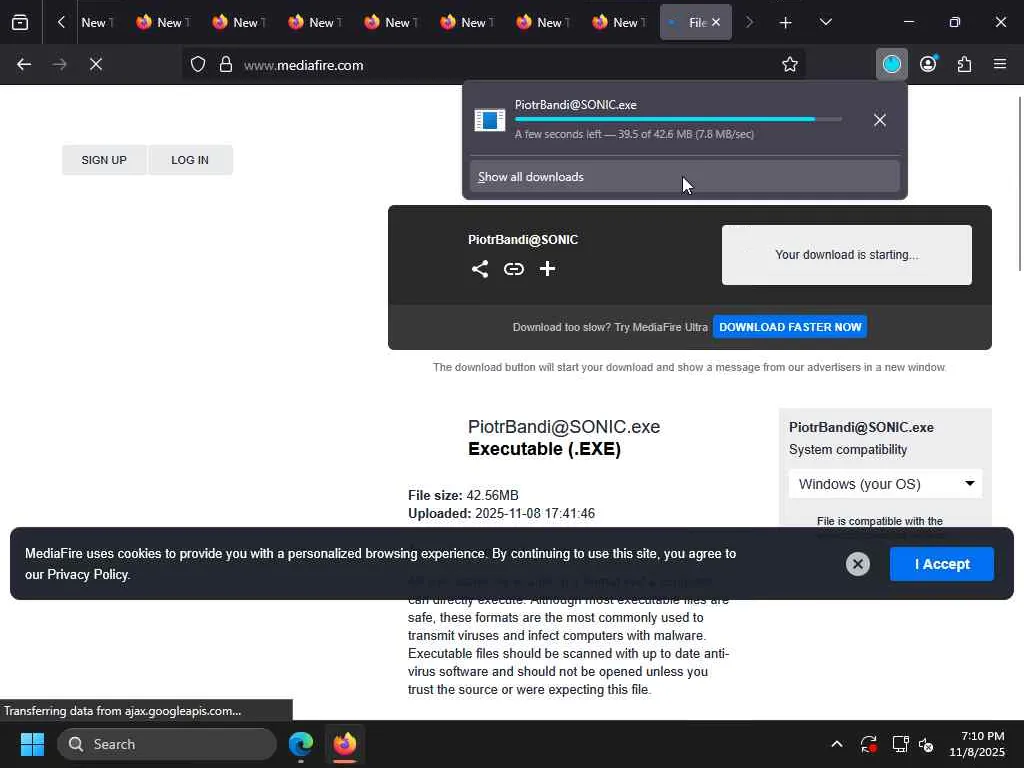Open tracking protection shield icon
This screenshot has height=768, width=1024.
point(198,65)
